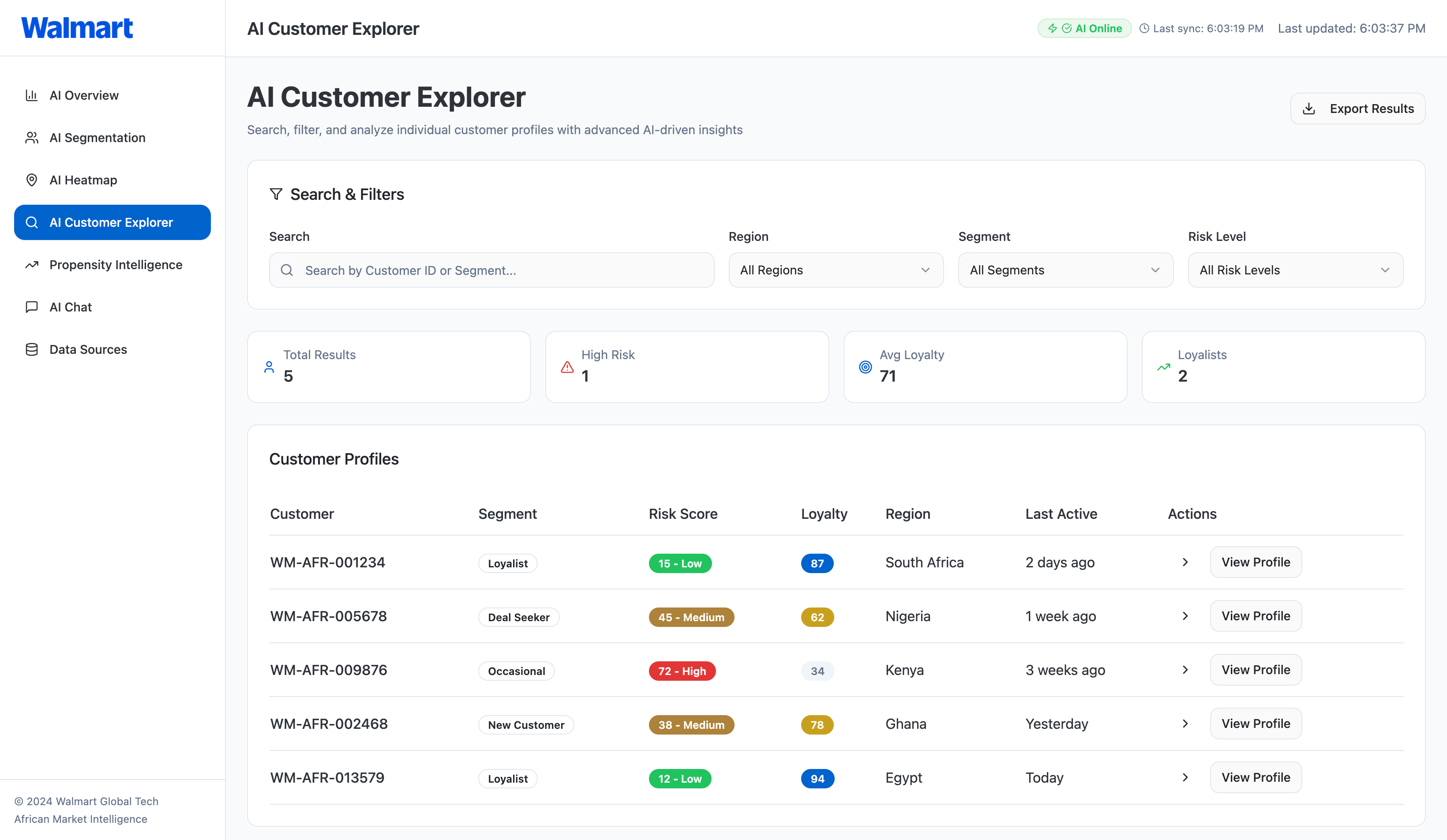Image resolution: width=1447 pixels, height=840 pixels.
Task: Click the Occasional segment tag
Action: click(x=516, y=671)
